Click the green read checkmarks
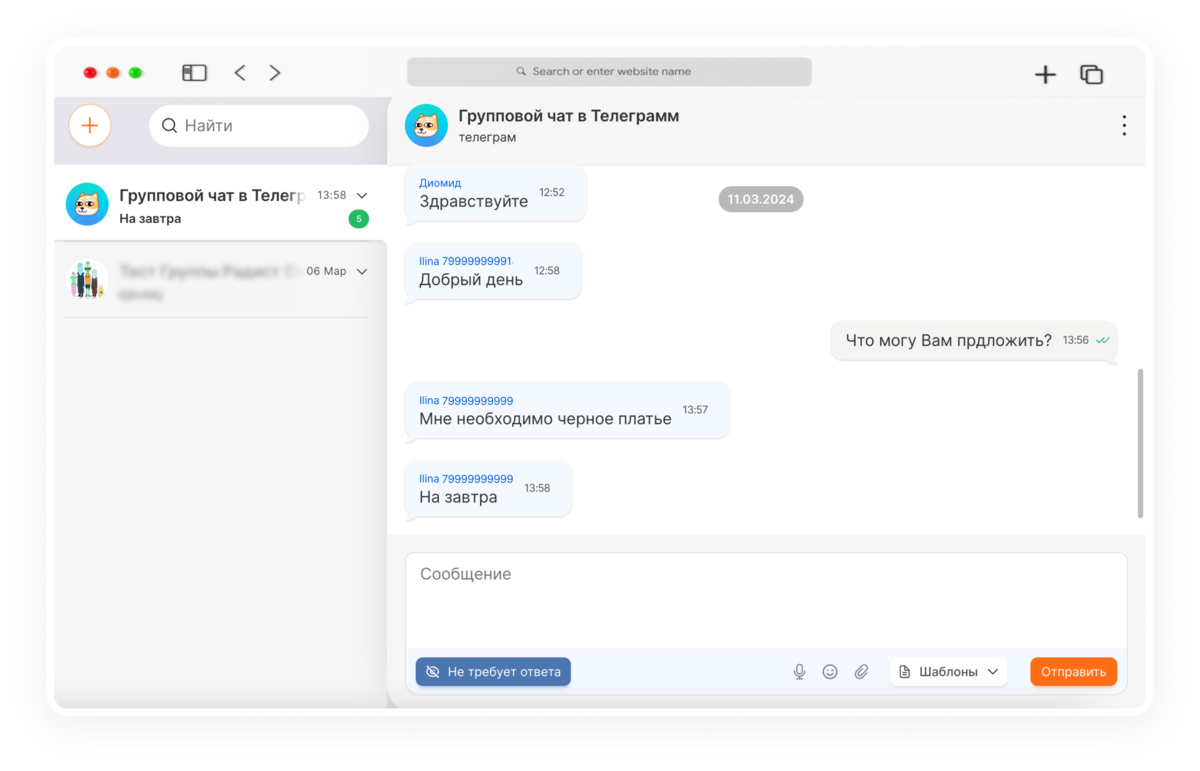The width and height of the screenshot is (1200, 771). pyautogui.click(x=1102, y=341)
